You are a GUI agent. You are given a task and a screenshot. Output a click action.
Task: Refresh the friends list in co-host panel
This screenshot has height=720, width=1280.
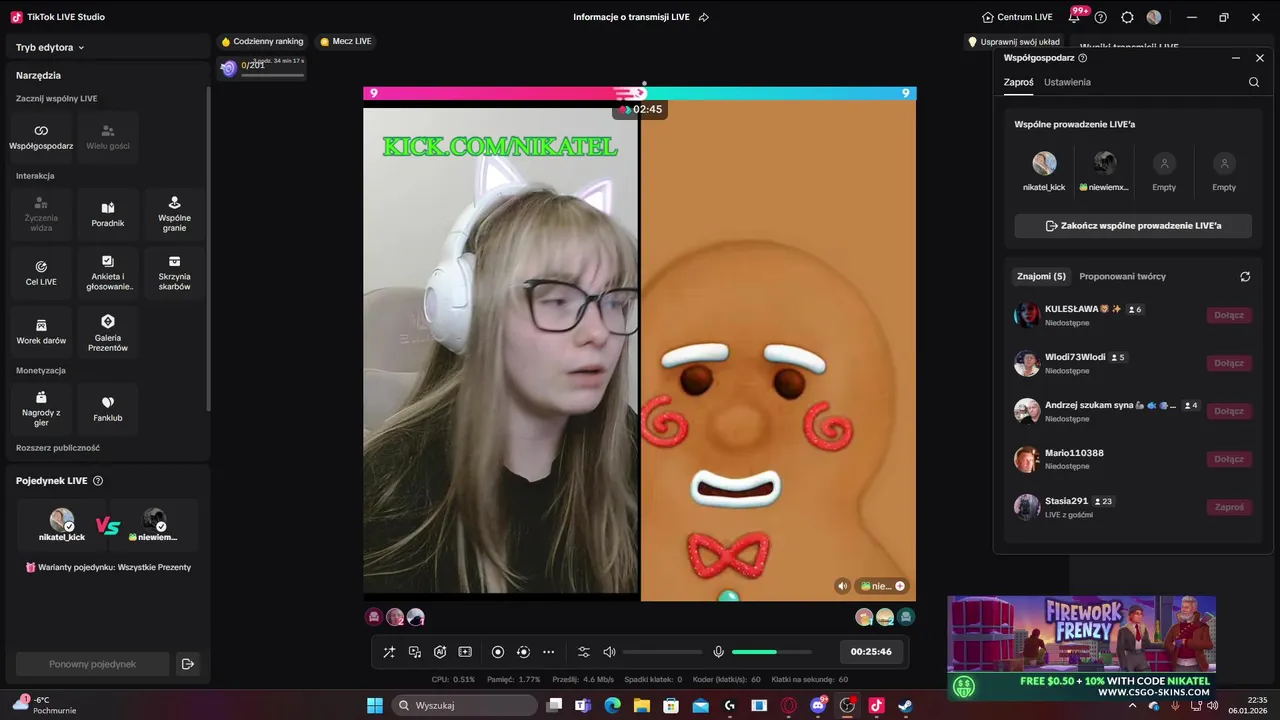tap(1245, 276)
